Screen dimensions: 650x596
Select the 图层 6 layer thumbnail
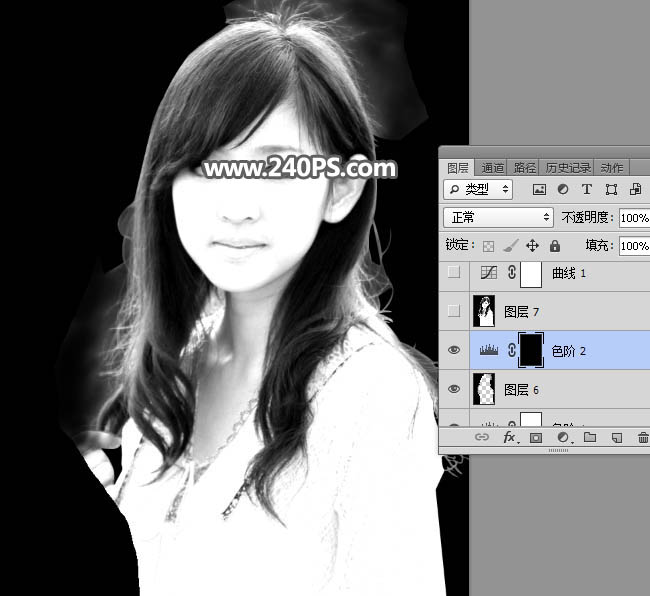coord(484,389)
